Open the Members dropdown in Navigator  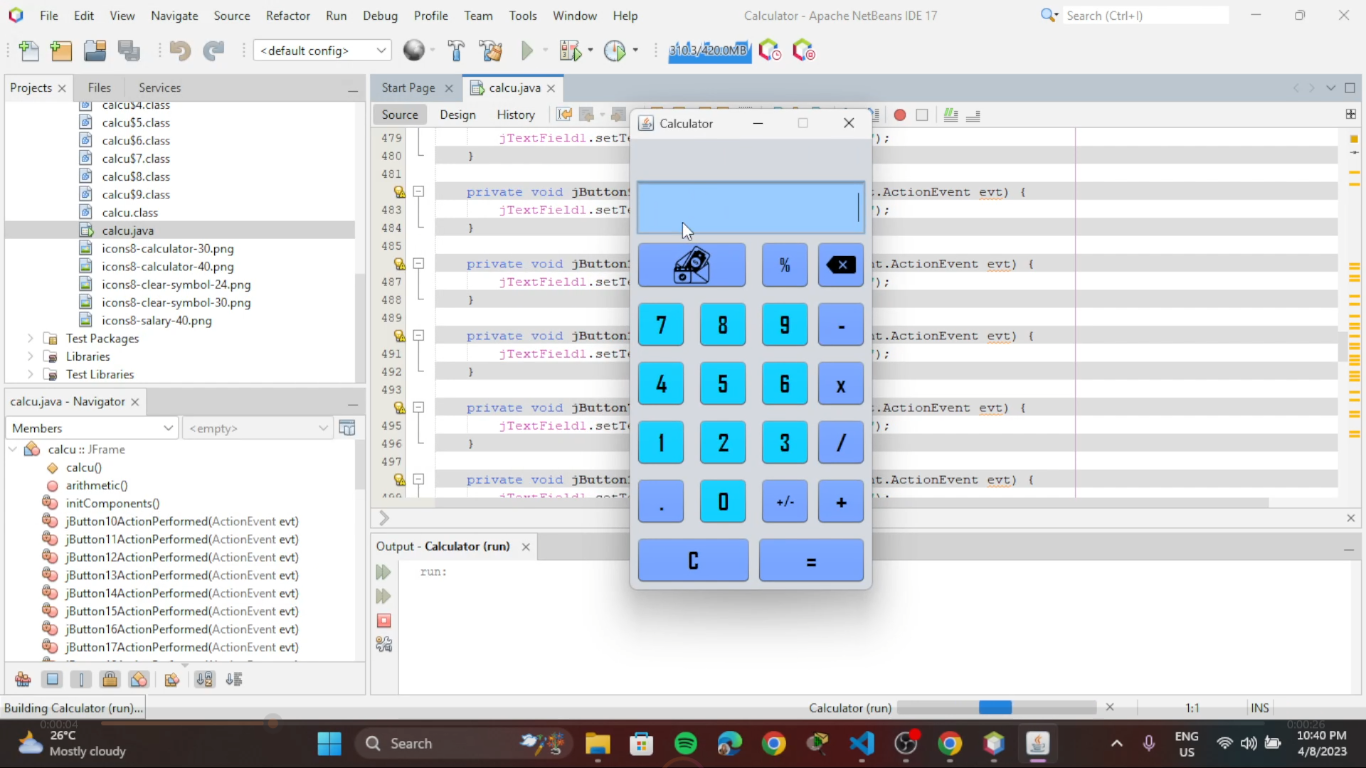tap(92, 428)
